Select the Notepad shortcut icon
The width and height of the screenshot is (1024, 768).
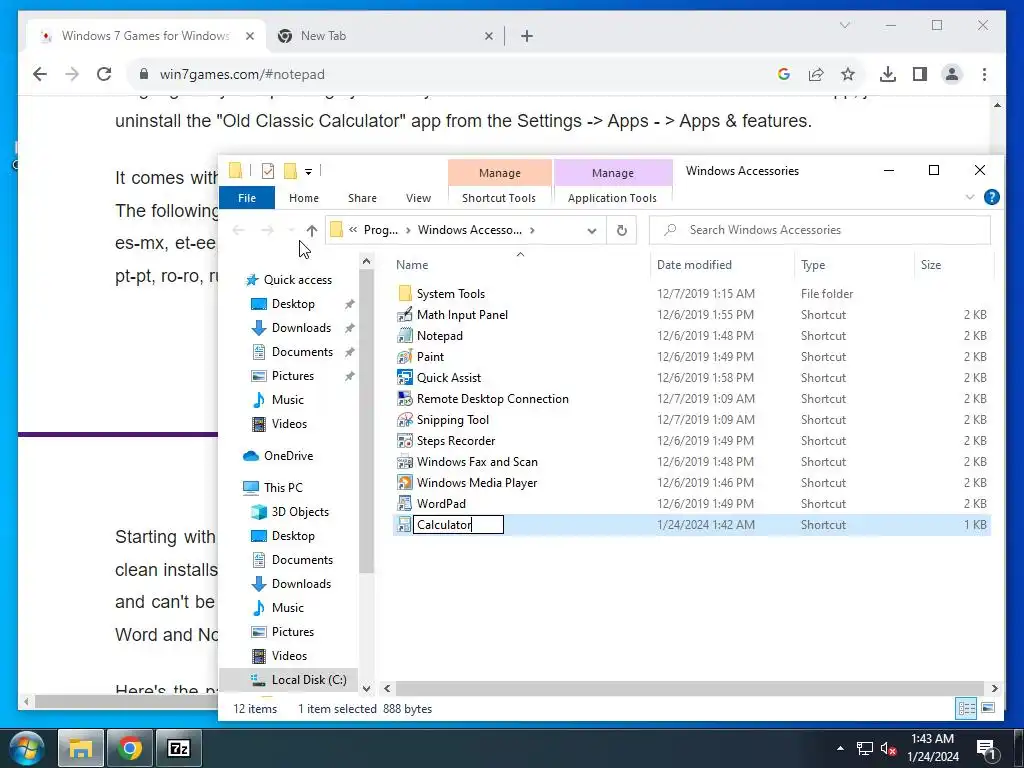405,336
